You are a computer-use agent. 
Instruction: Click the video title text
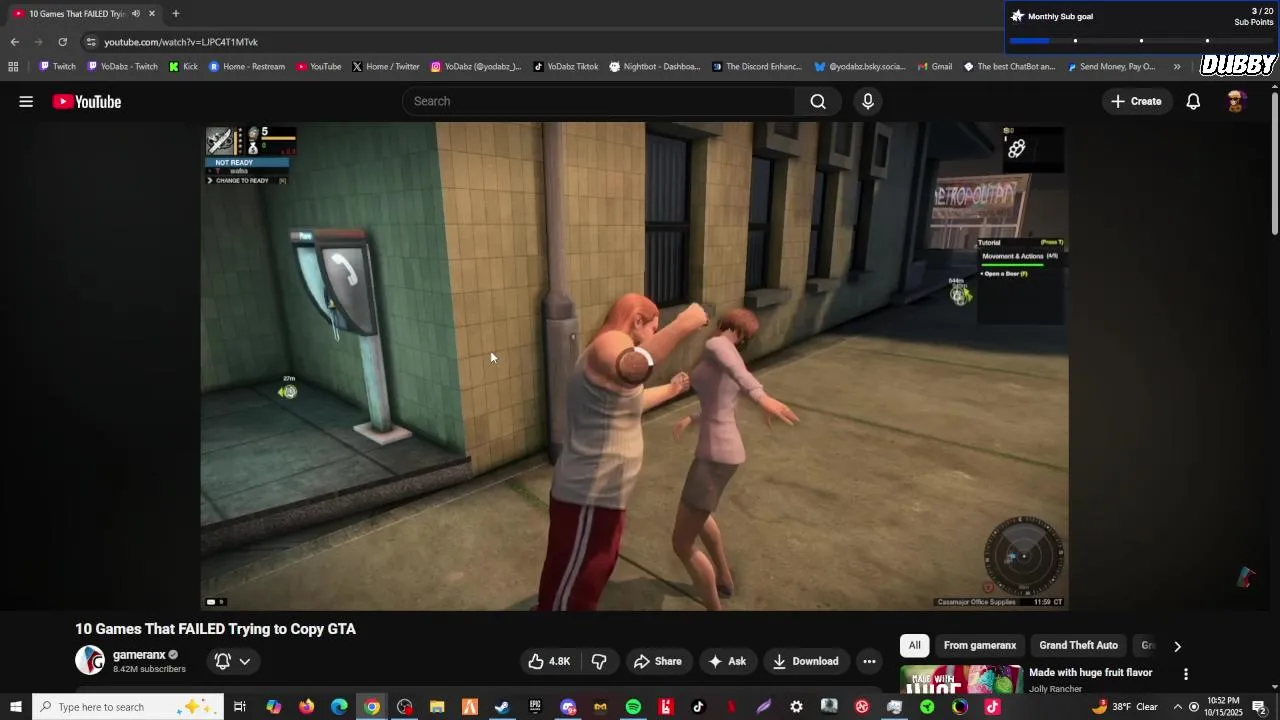(216, 629)
